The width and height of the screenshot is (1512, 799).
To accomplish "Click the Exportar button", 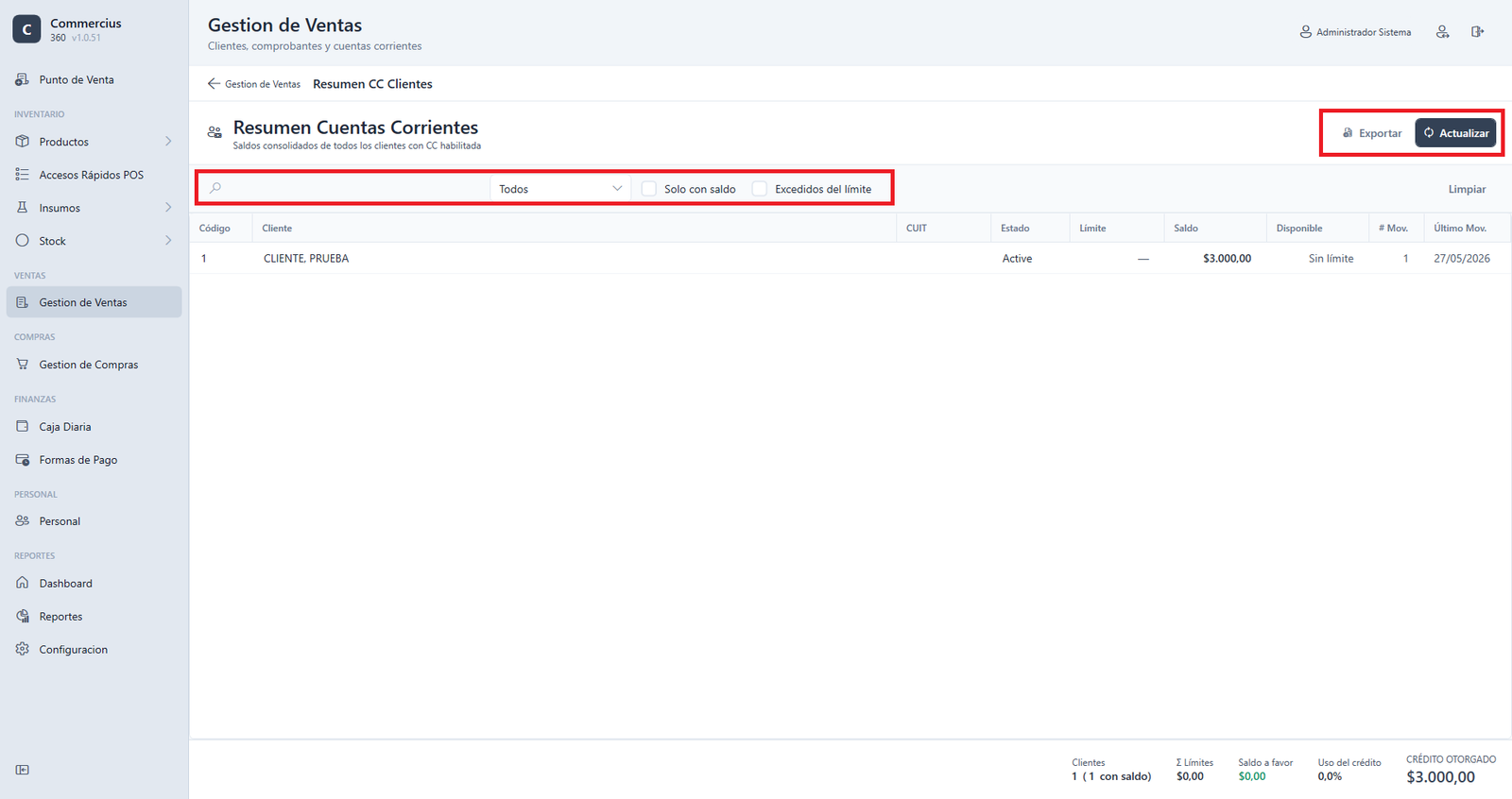I will (x=1372, y=133).
